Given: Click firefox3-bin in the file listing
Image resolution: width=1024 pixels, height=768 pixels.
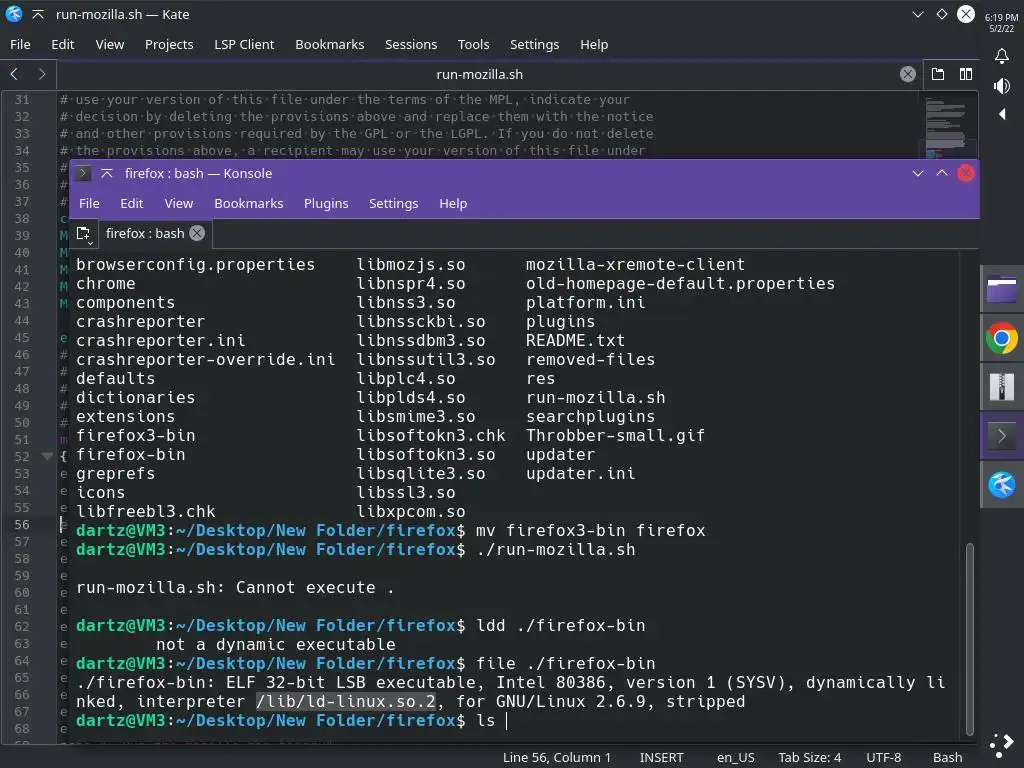Looking at the screenshot, I should (135, 436).
